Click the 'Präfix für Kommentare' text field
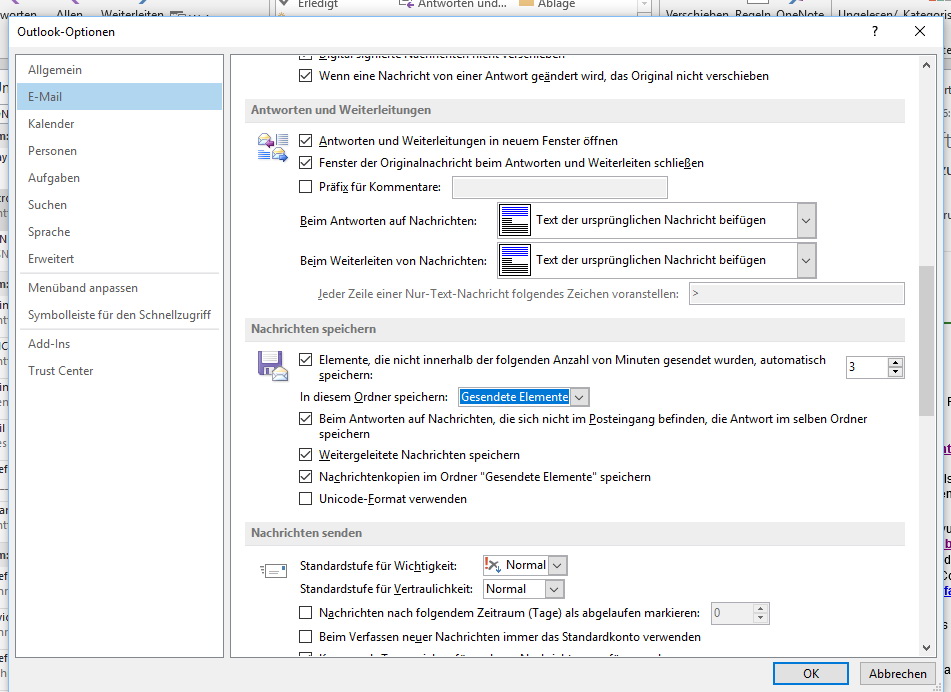Screen dimensions: 951x692 click(560, 187)
